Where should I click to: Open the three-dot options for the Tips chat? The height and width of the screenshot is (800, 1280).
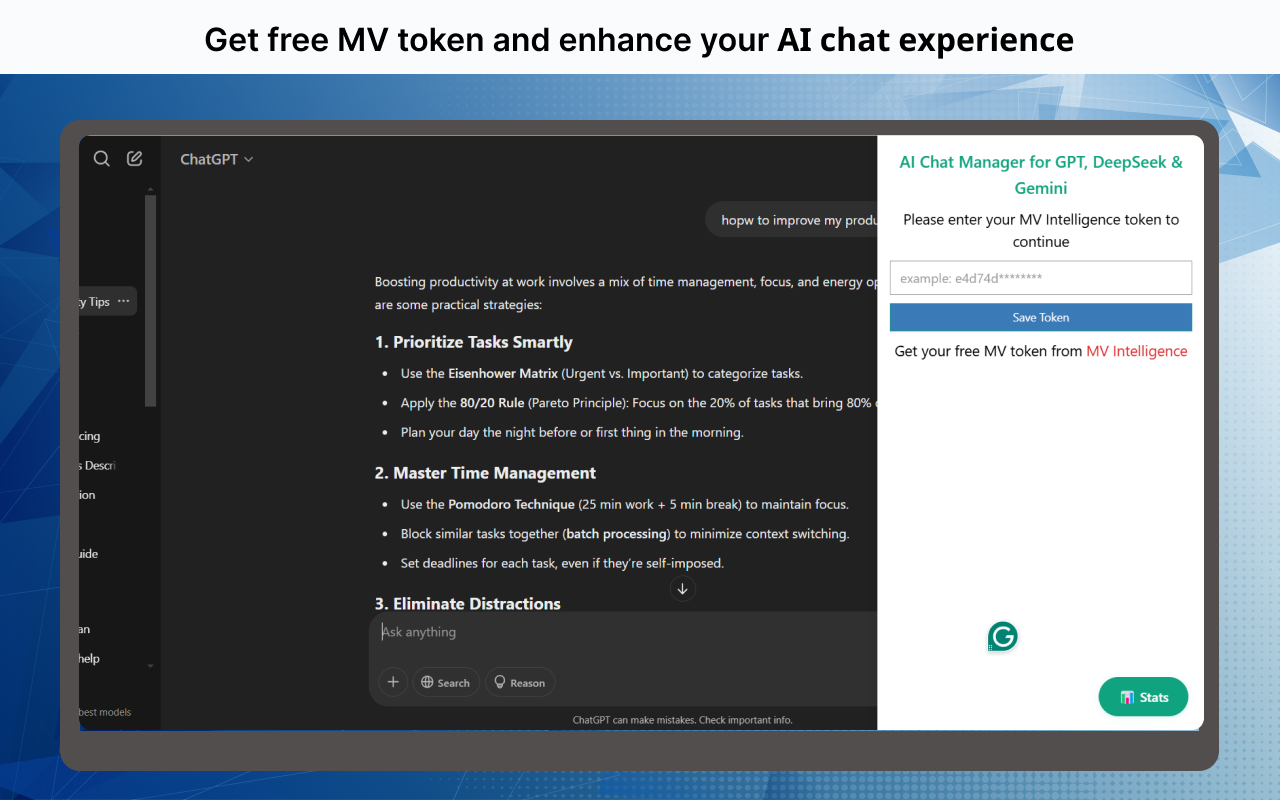click(x=123, y=301)
